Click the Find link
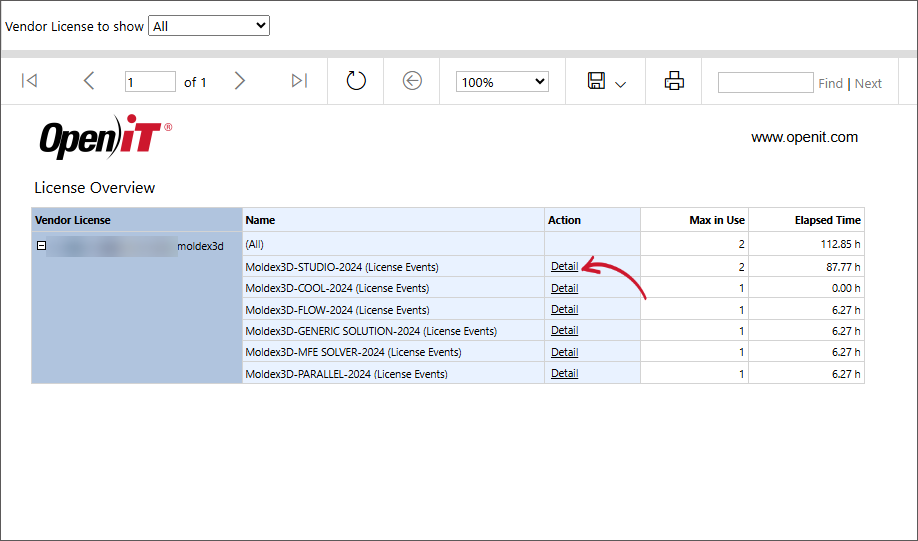 [x=830, y=84]
